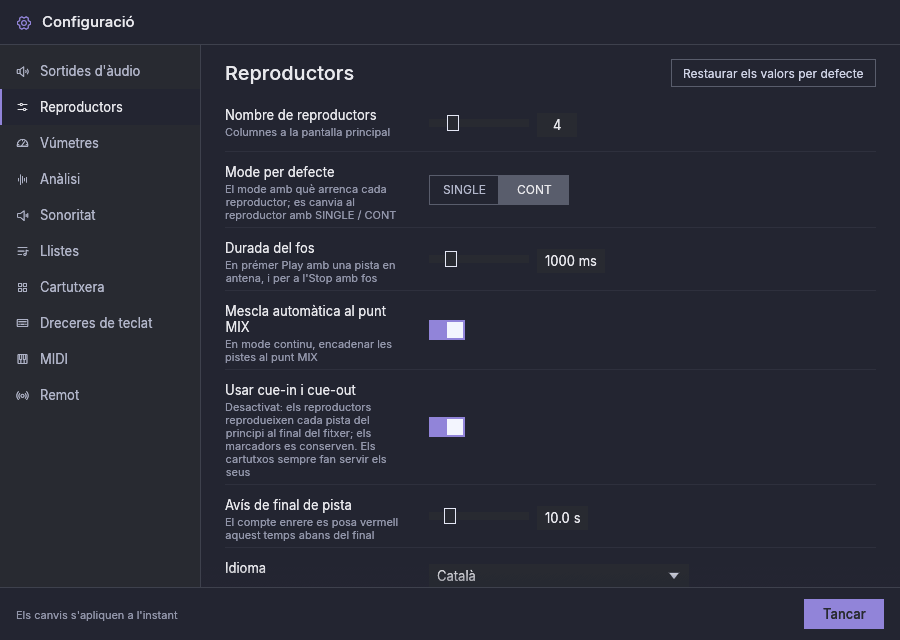Open the Idioma dropdown showing Català
The height and width of the screenshot is (640, 900).
tap(558, 576)
